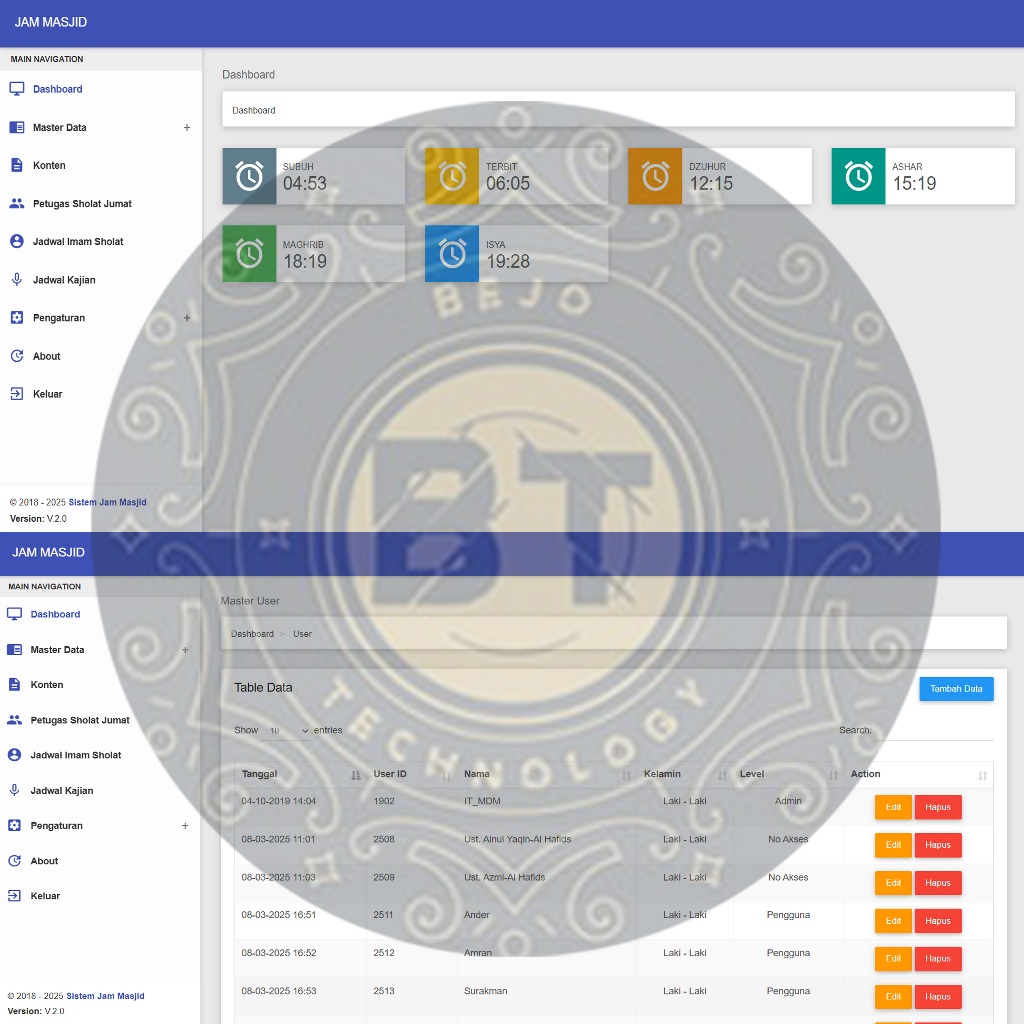The image size is (1024, 1024).
Task: Expand Pengaturan plus sign in the Master User page sidebar
Action: coord(185,825)
